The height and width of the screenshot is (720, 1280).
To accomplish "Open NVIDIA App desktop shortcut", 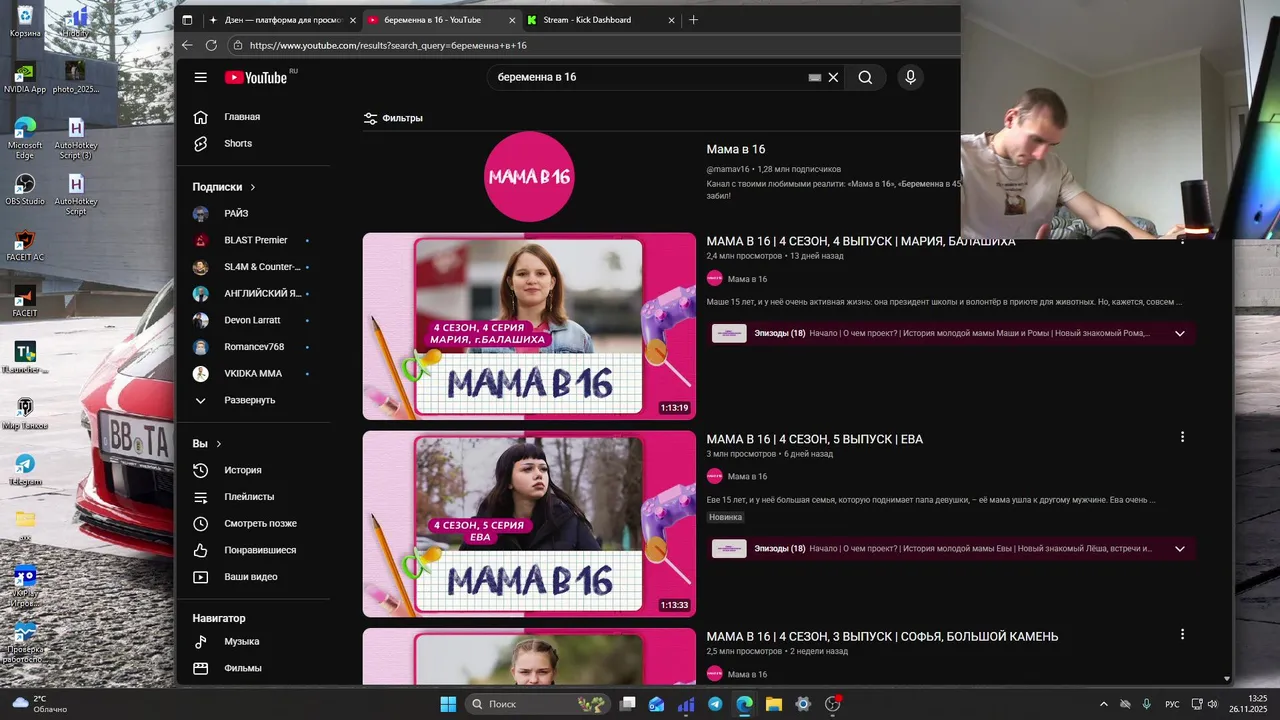I will click(25, 78).
